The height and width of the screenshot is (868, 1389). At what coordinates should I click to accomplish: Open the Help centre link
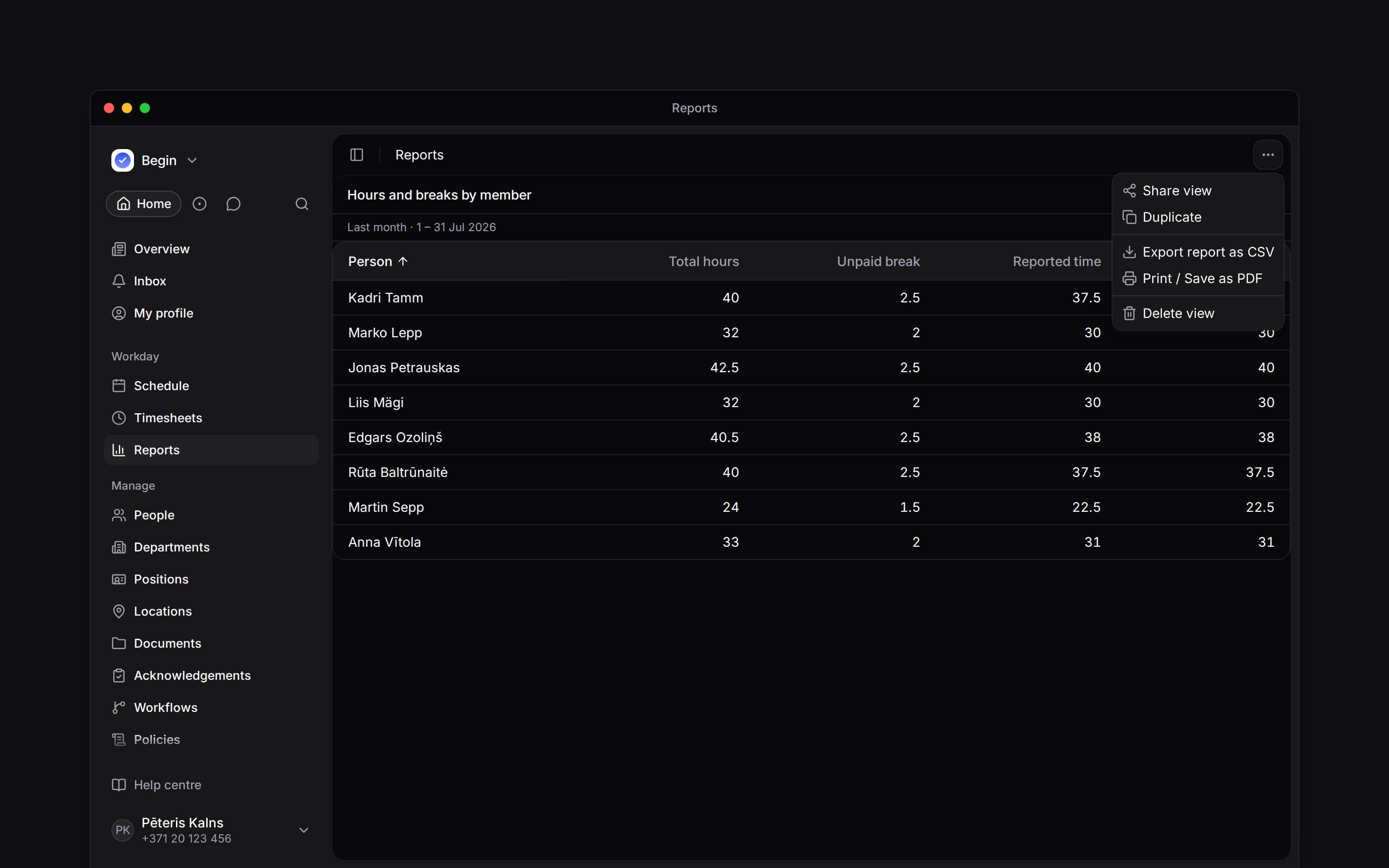click(x=157, y=785)
